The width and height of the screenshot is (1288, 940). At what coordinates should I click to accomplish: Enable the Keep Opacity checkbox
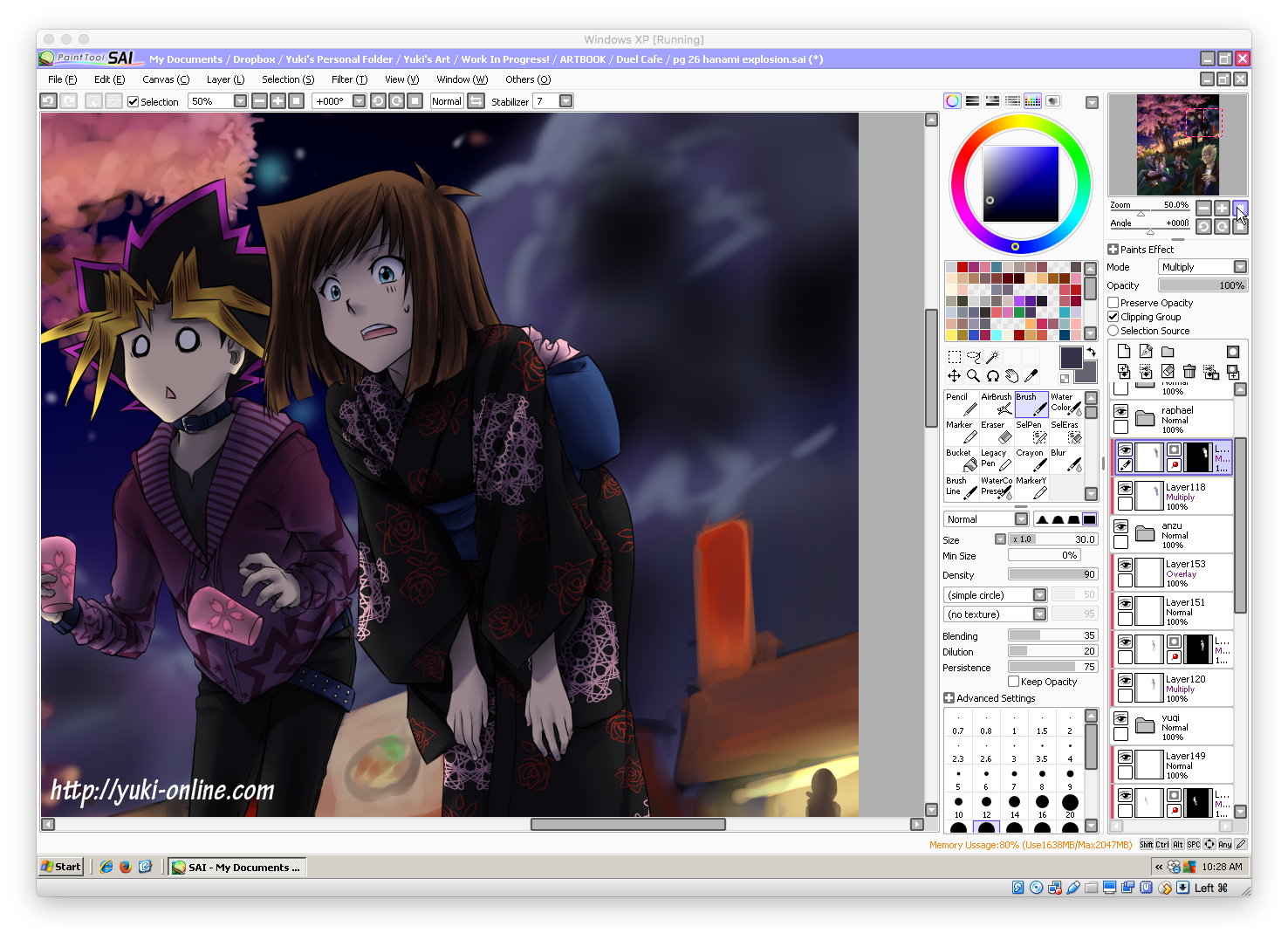pyautogui.click(x=1014, y=682)
